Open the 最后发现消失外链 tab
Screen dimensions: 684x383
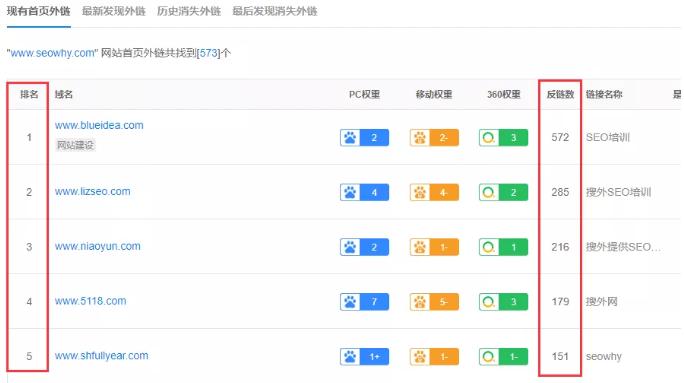pyautogui.click(x=275, y=11)
